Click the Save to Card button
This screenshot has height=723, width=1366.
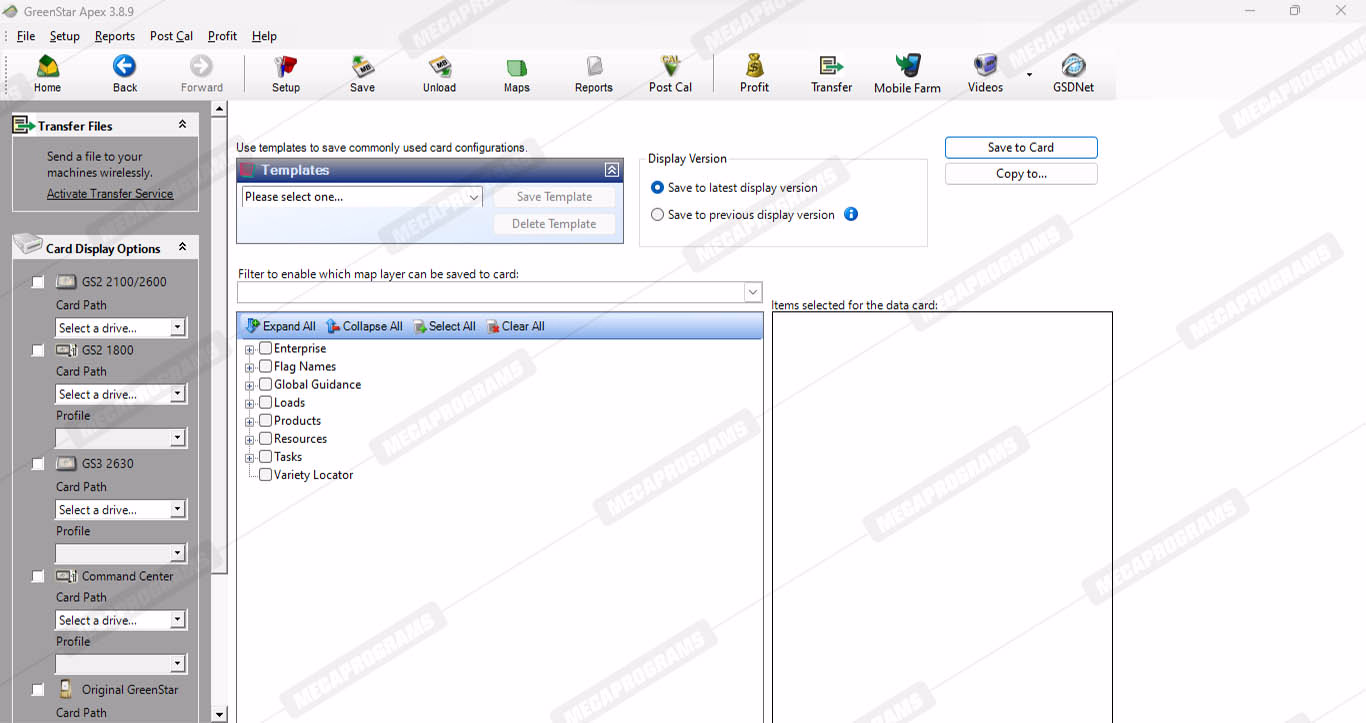pyautogui.click(x=1021, y=147)
